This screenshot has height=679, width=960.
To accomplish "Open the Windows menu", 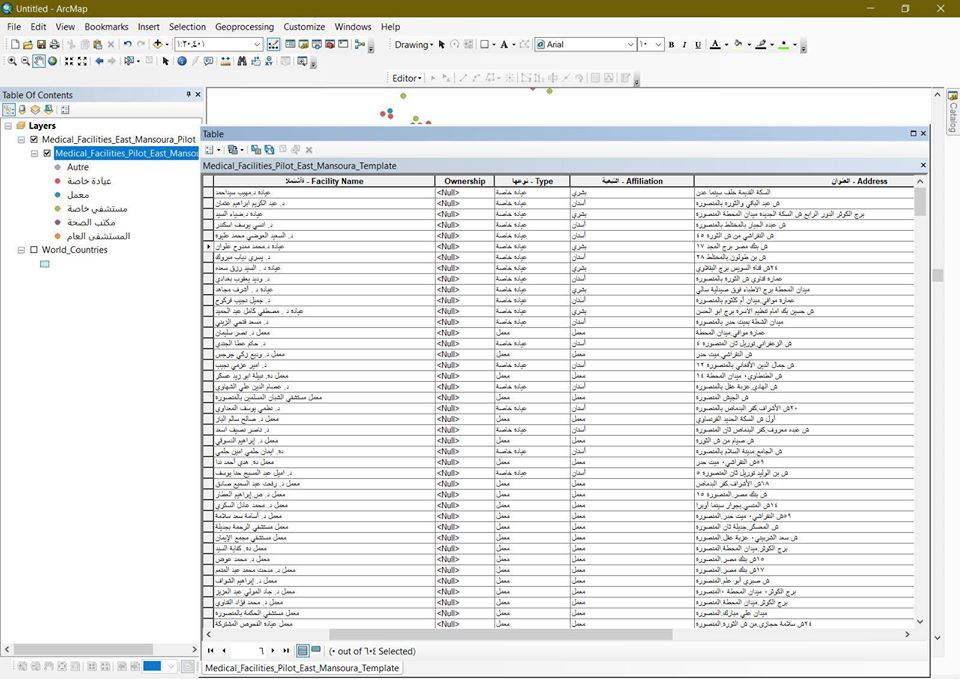I will coord(353,27).
